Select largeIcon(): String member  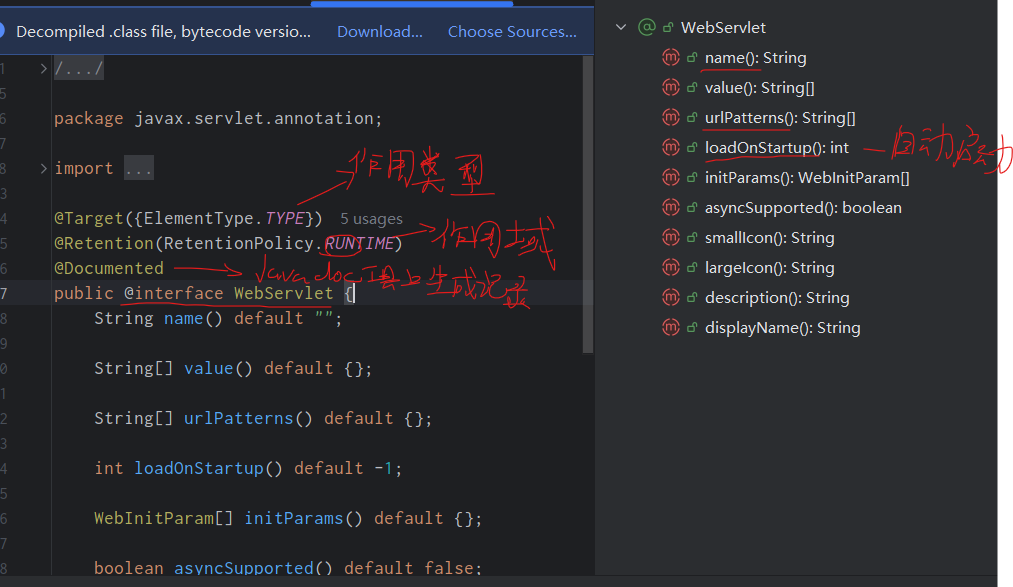pos(769,268)
